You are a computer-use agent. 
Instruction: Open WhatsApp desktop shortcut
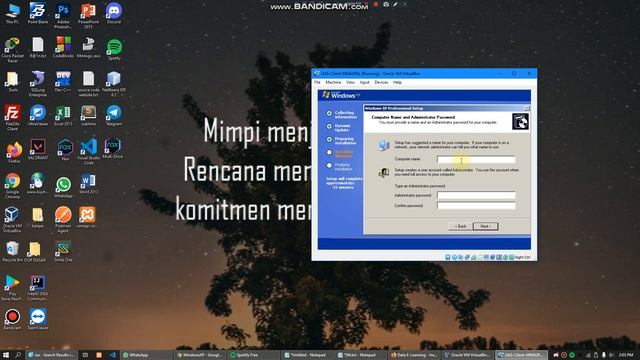click(63, 187)
